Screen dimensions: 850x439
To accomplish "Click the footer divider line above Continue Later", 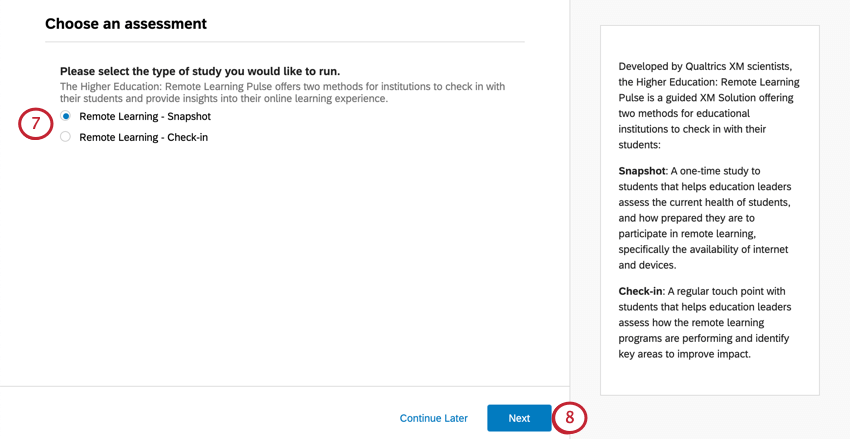I will click(x=285, y=386).
